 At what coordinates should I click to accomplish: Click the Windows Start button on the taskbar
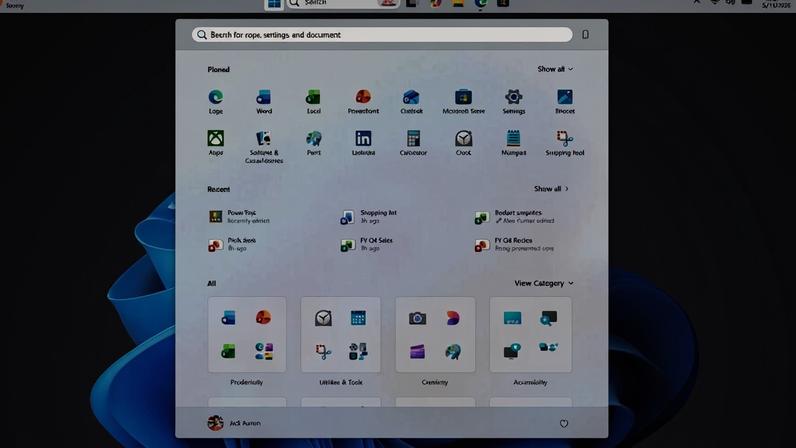click(274, 4)
